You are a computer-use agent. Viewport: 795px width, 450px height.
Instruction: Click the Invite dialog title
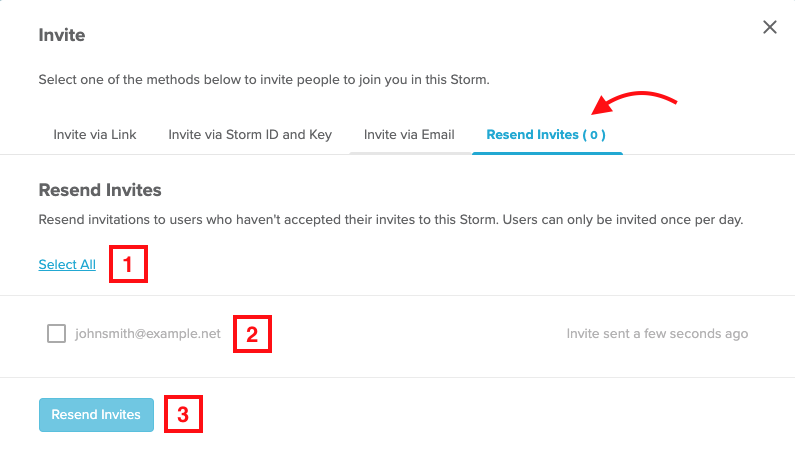pos(62,35)
